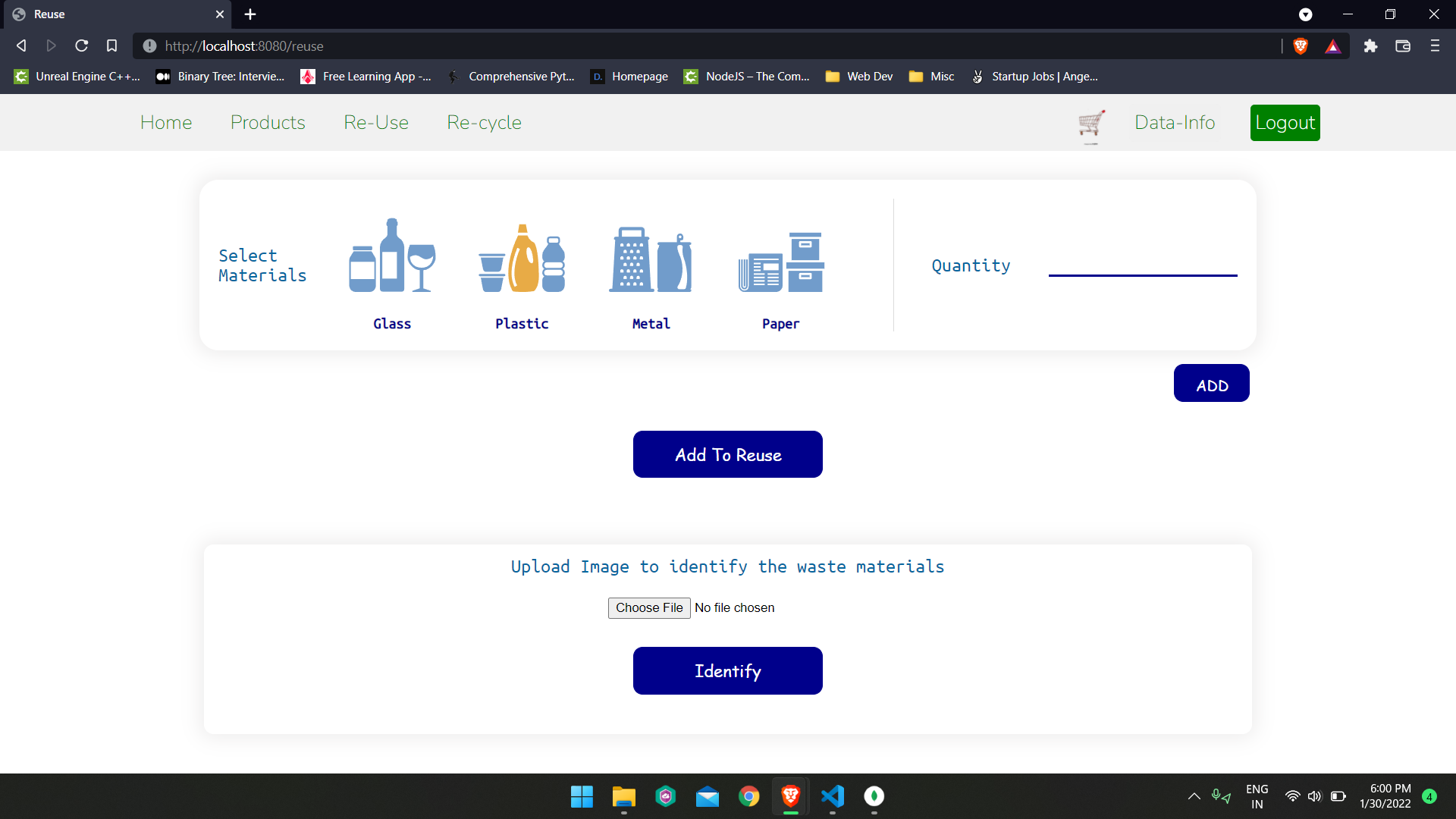
Task: Click the bookmark page icon
Action: coord(111,46)
